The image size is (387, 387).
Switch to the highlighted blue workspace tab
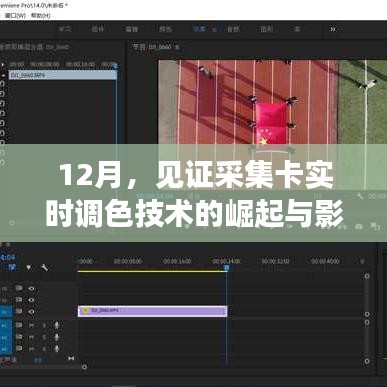coord(199,29)
